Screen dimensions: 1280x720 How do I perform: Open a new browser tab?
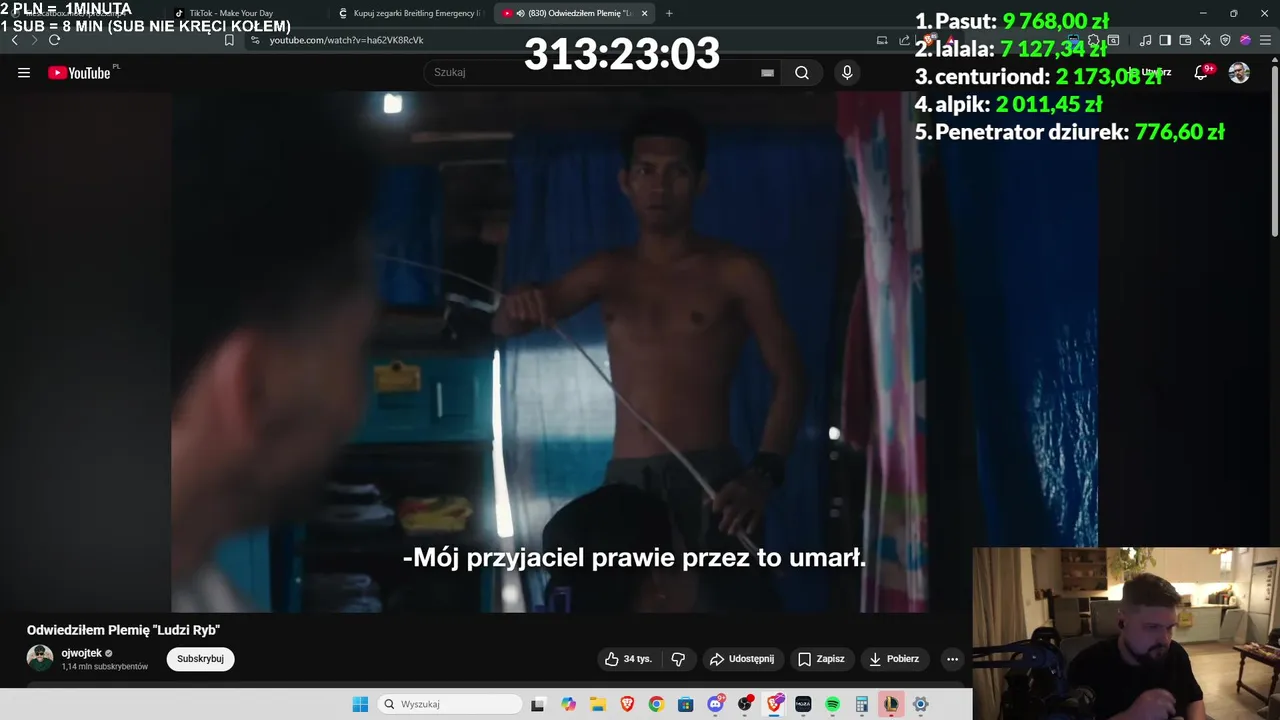pyautogui.click(x=669, y=13)
